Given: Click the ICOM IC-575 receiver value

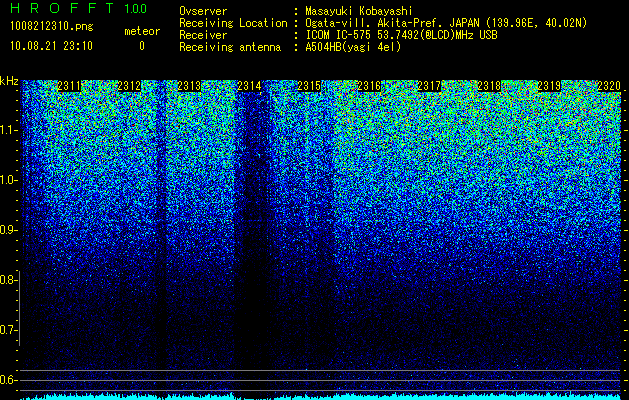Looking at the screenshot, I should click(401, 35).
